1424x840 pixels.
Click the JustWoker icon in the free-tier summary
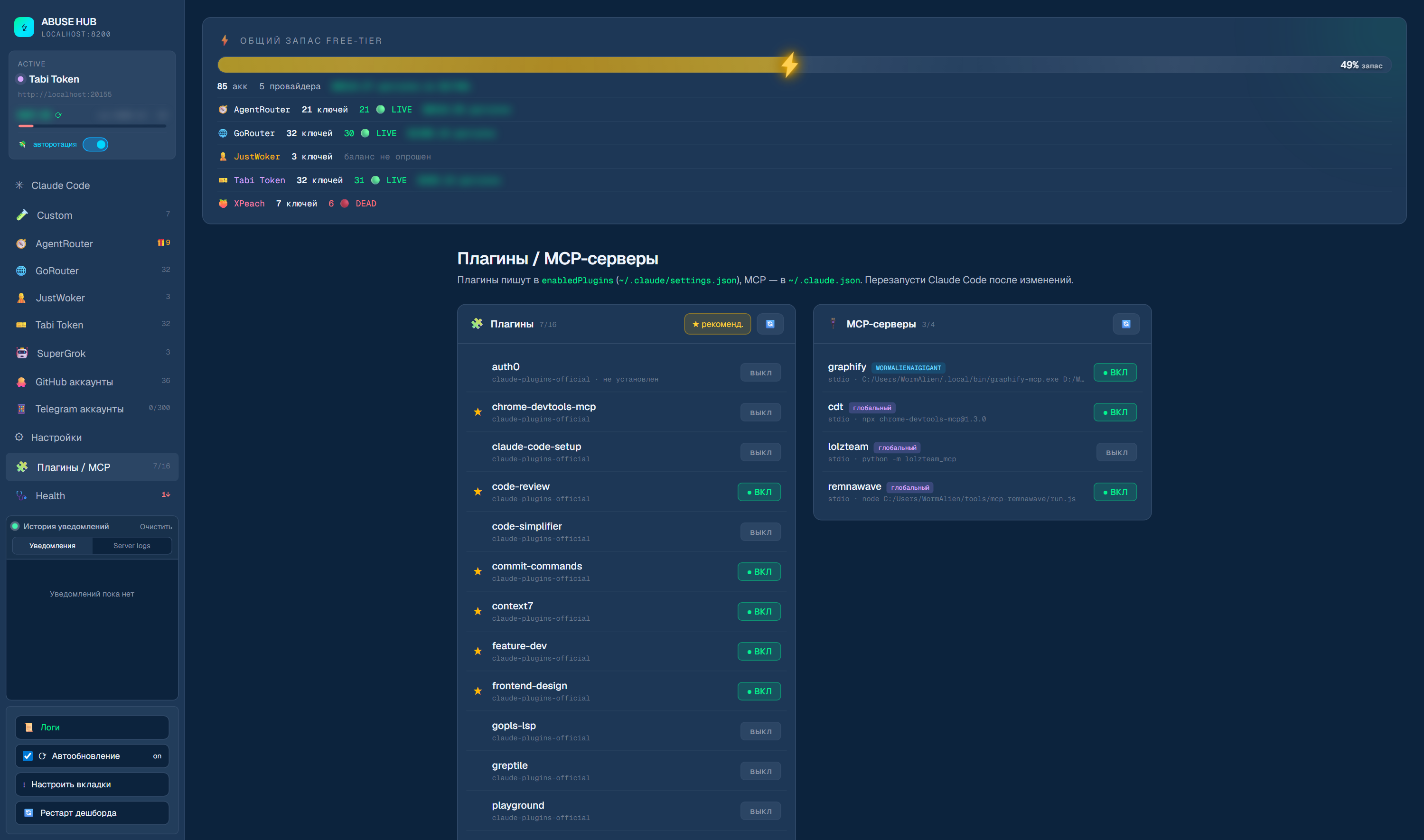(223, 157)
